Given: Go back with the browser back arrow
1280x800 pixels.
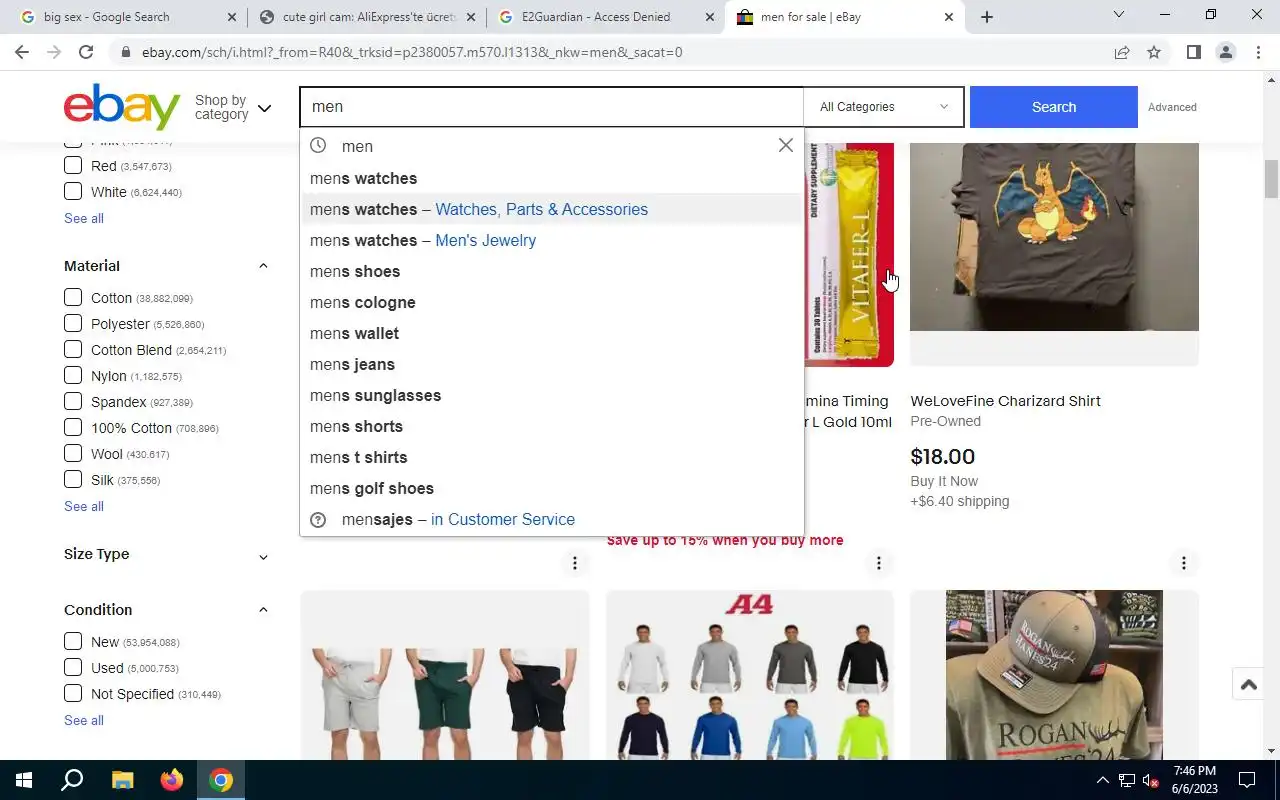Looking at the screenshot, I should pos(22,52).
